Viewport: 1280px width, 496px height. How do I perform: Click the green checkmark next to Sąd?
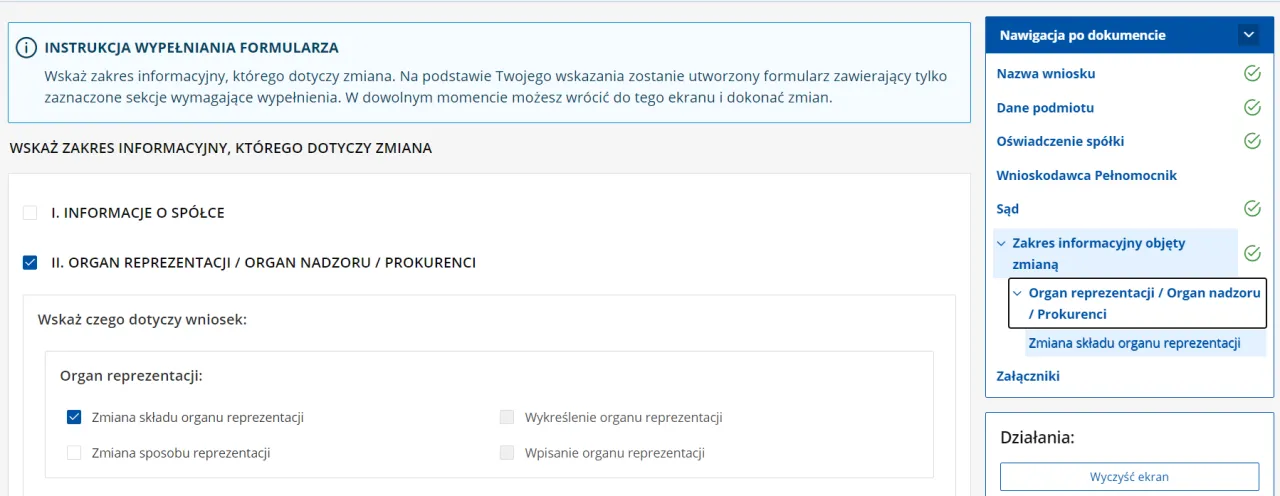(1251, 209)
